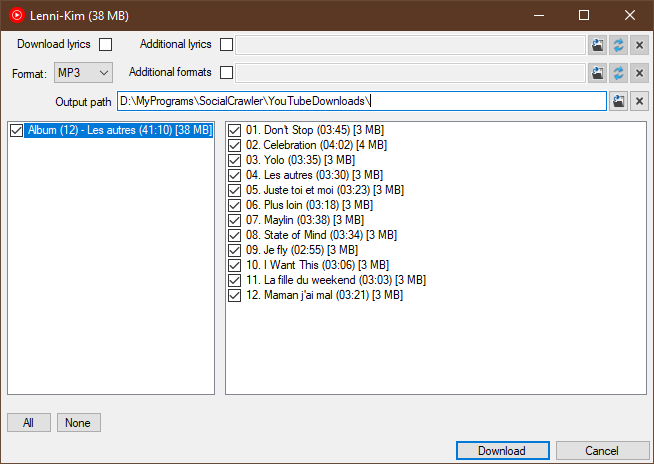Browse folder for Additional lyrics path
This screenshot has height=464, width=654.
(x=598, y=45)
